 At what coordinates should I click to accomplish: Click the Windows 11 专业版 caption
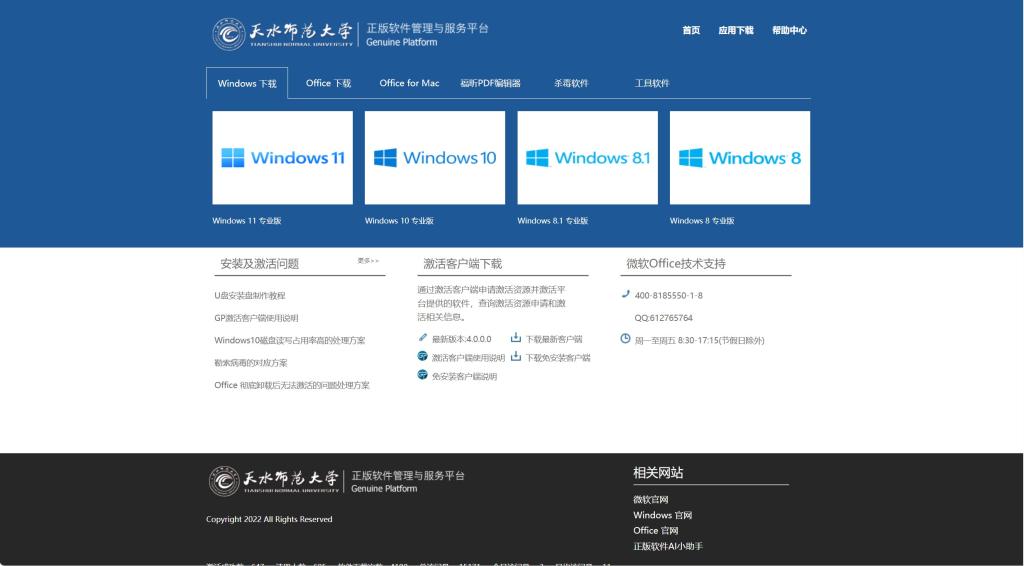(x=246, y=221)
